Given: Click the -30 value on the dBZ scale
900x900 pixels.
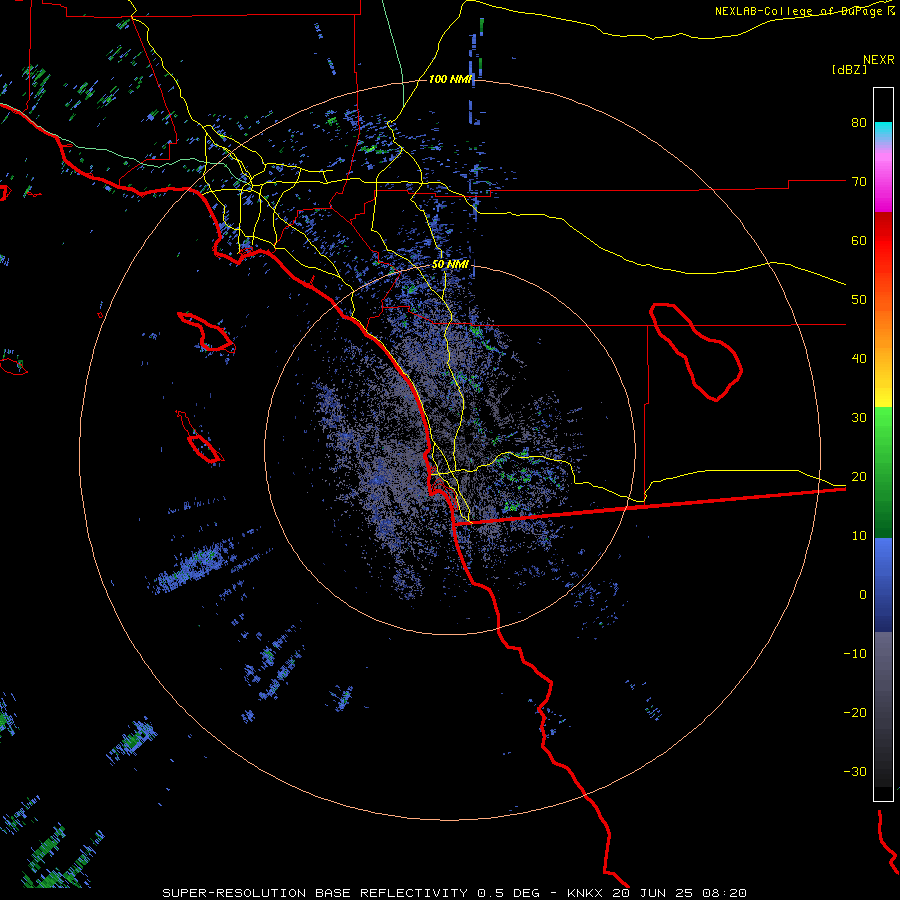Looking at the screenshot, I should [855, 771].
